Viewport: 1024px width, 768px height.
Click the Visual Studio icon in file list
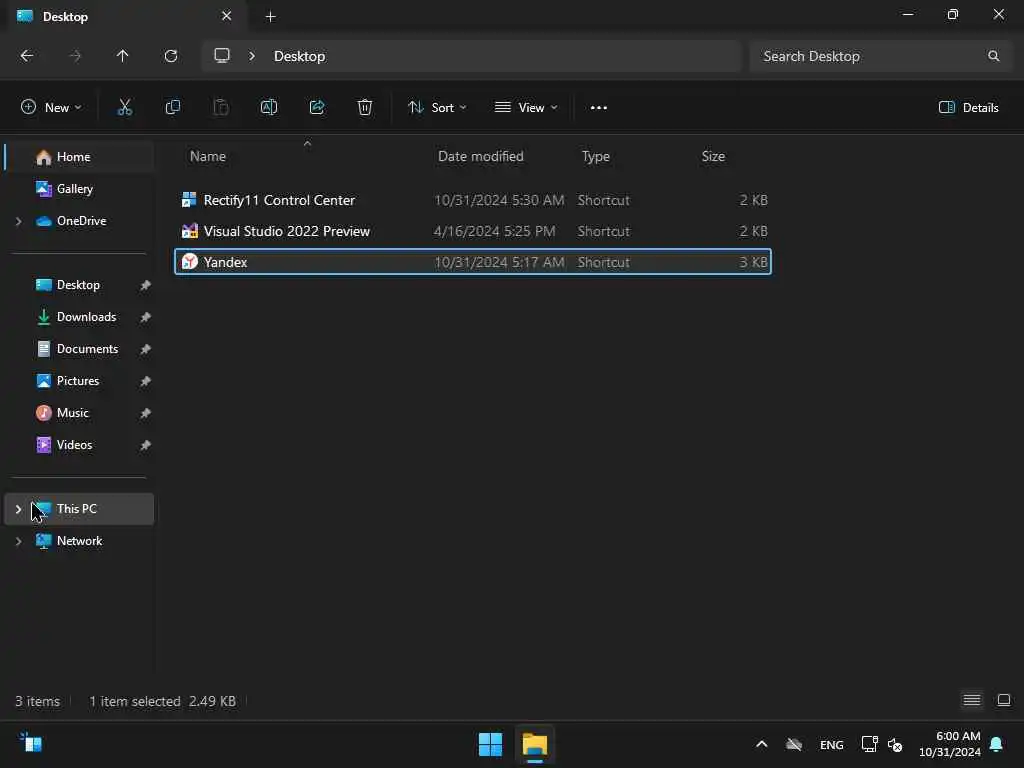(189, 231)
